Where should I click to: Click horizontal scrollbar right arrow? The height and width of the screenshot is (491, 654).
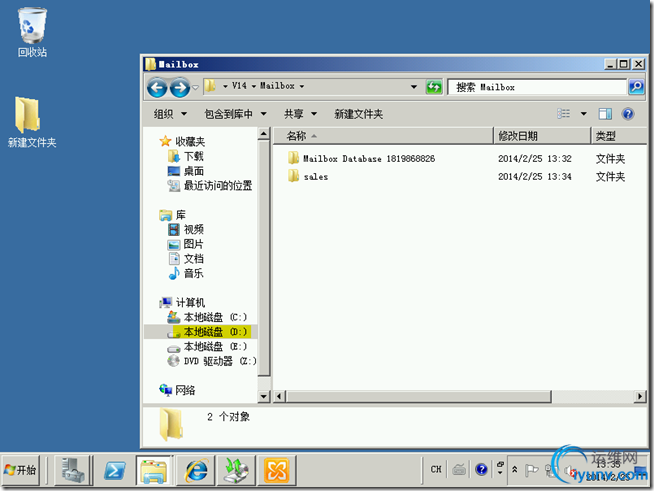tap(640, 396)
